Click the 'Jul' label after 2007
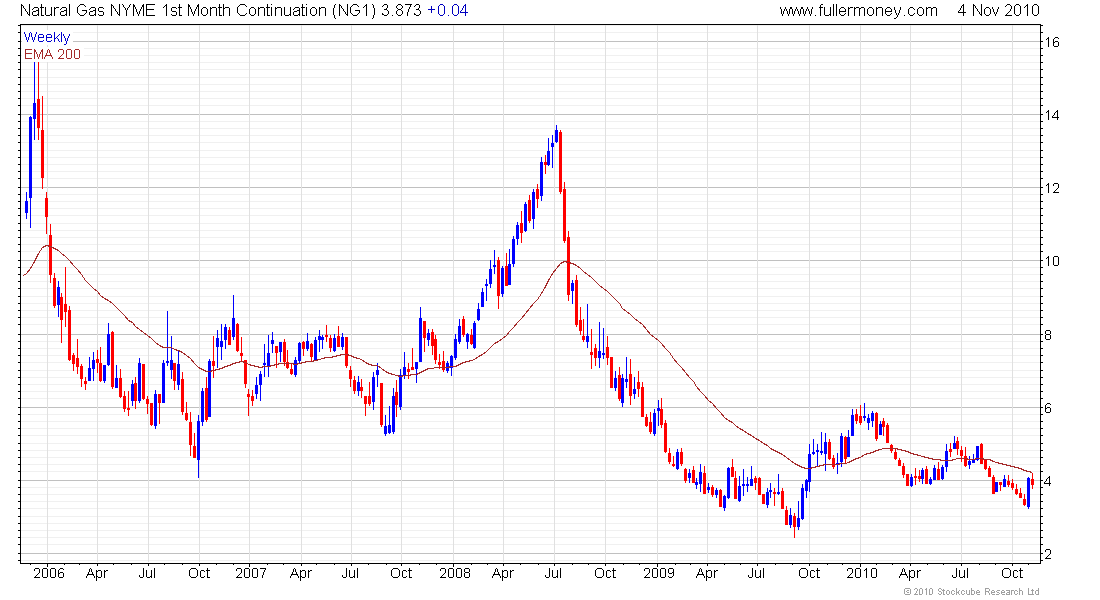Screen dimensions: 1100x600 point(350,573)
